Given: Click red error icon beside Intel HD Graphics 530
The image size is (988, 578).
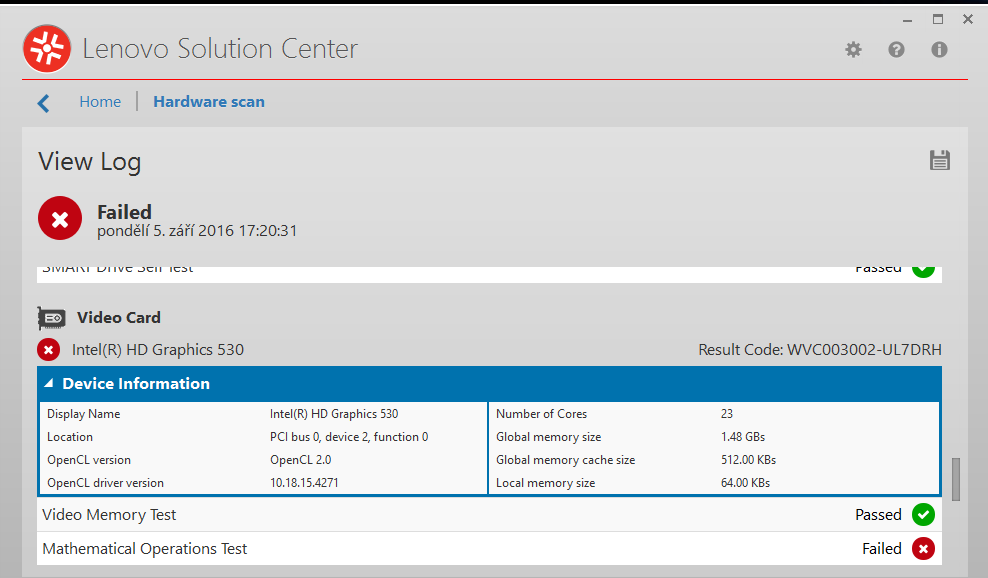Looking at the screenshot, I should click(x=49, y=349).
